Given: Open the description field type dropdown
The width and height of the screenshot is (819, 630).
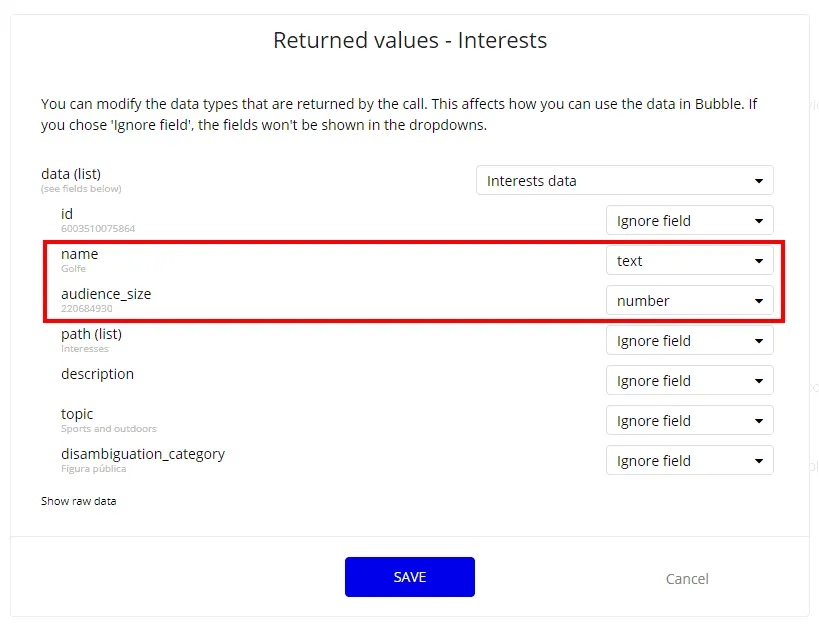Looking at the screenshot, I should [689, 381].
